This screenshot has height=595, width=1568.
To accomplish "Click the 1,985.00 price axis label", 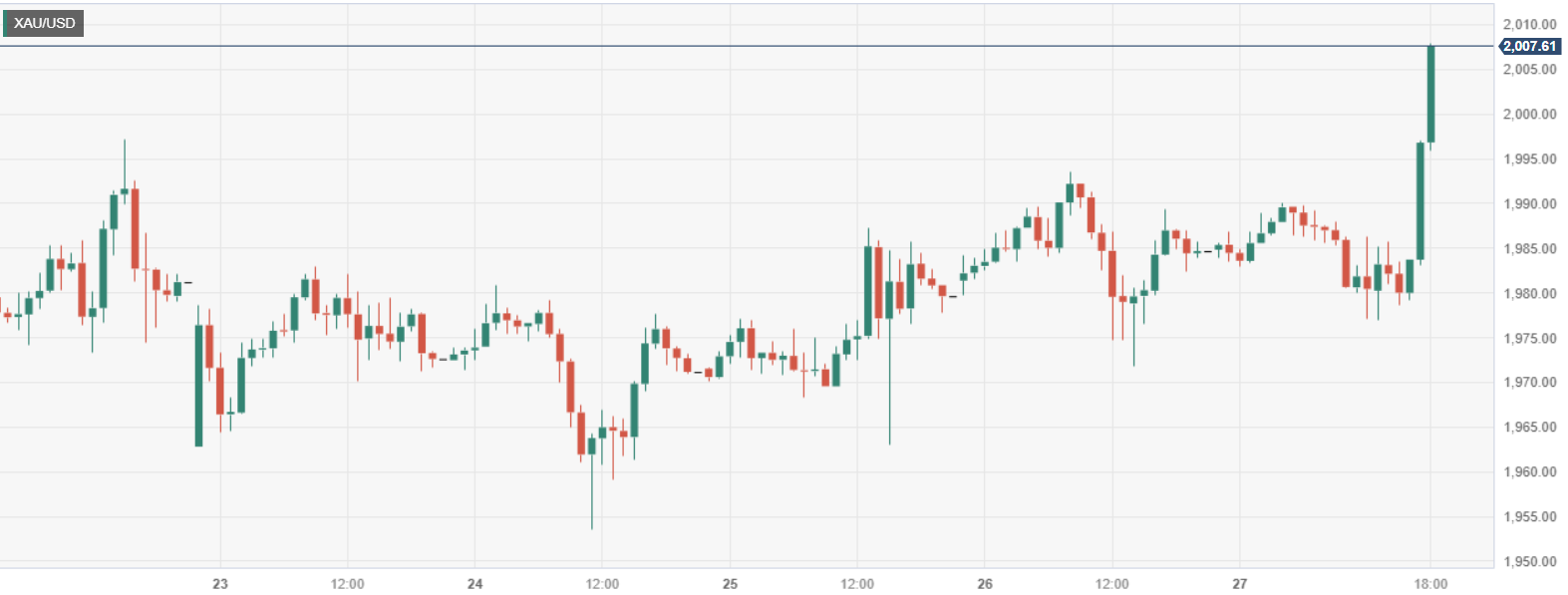I will pos(1529,248).
